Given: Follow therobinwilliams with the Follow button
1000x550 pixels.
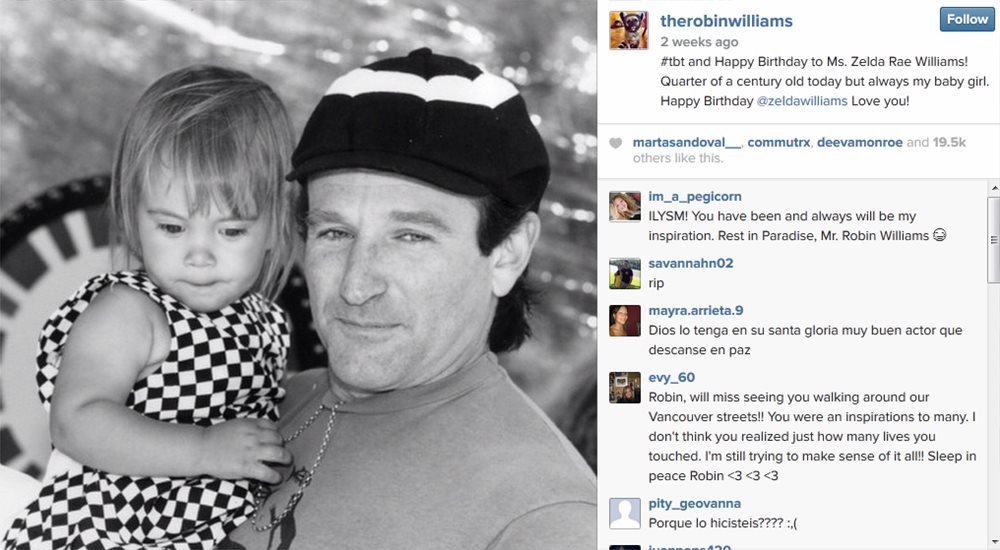Looking at the screenshot, I should click(967, 19).
